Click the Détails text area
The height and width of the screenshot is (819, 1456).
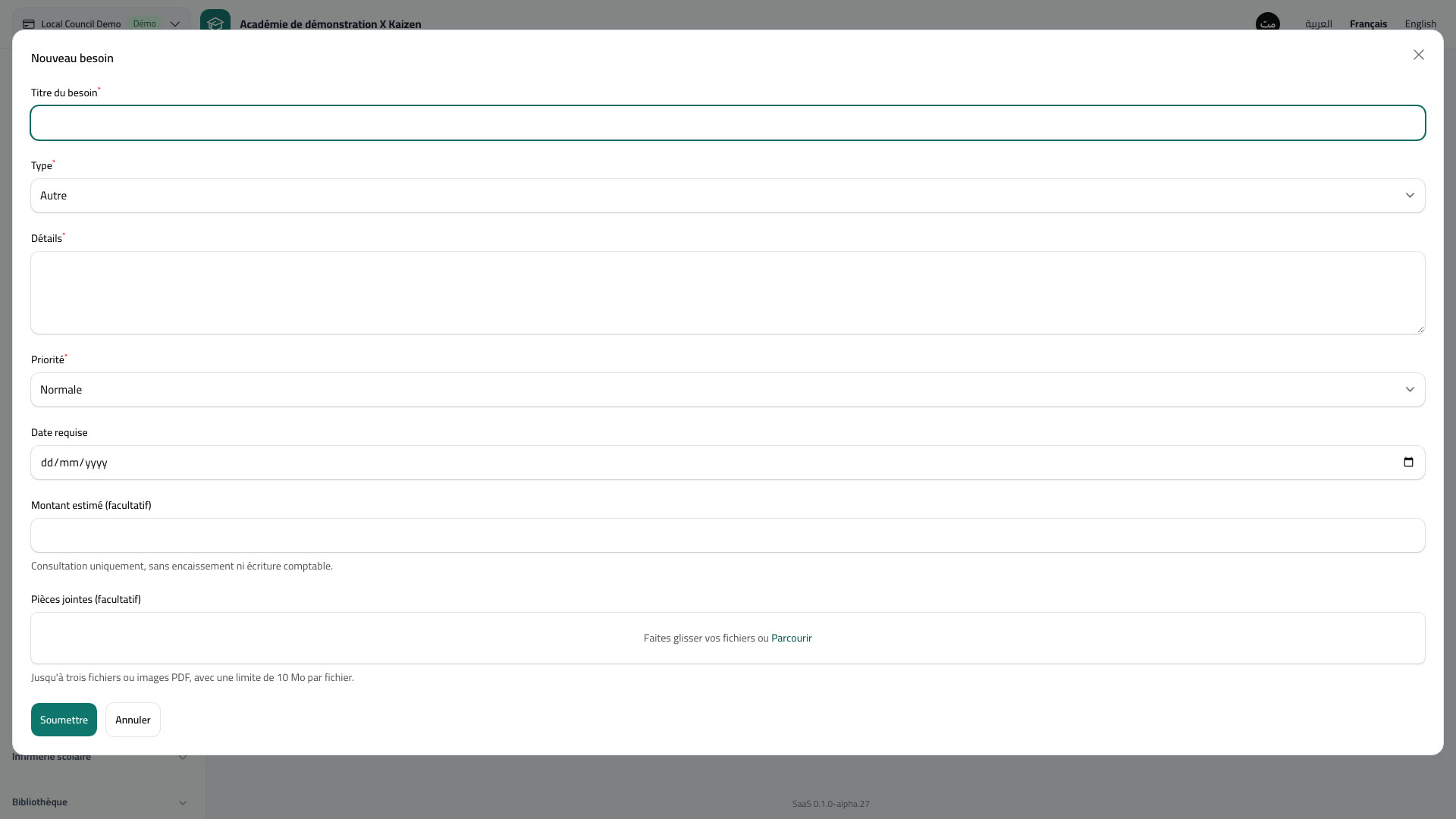727,293
